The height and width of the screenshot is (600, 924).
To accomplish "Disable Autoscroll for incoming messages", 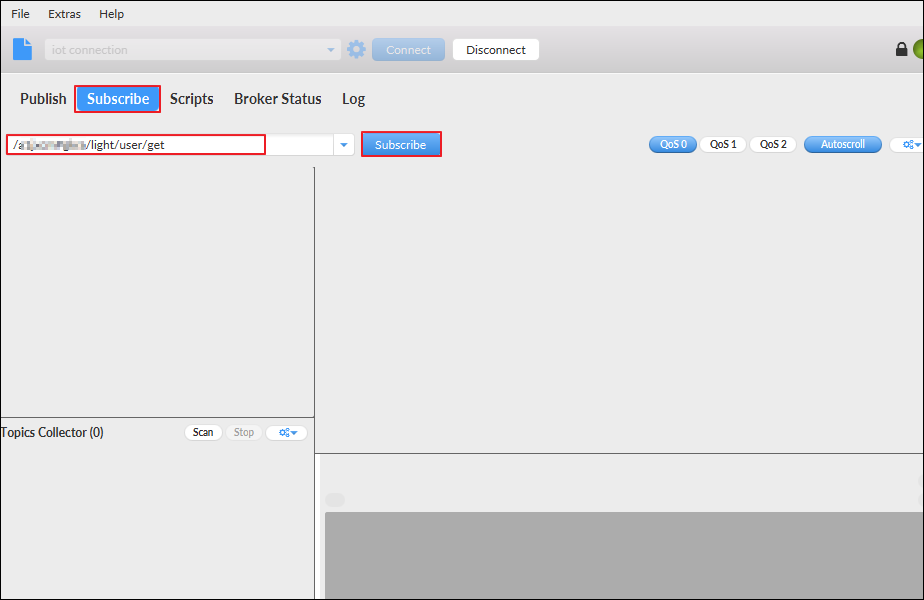I will [842, 144].
